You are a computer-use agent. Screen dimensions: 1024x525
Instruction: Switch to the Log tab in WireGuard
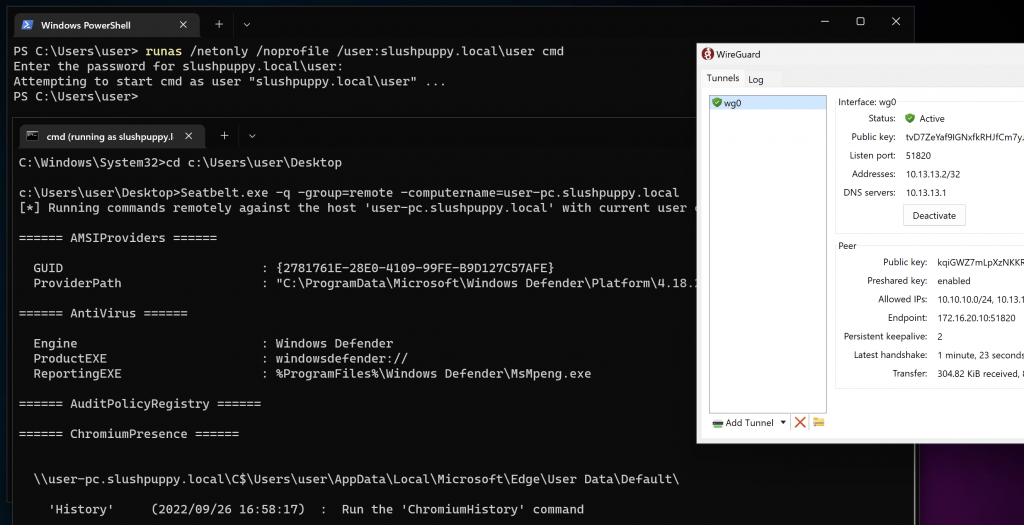[x=756, y=79]
